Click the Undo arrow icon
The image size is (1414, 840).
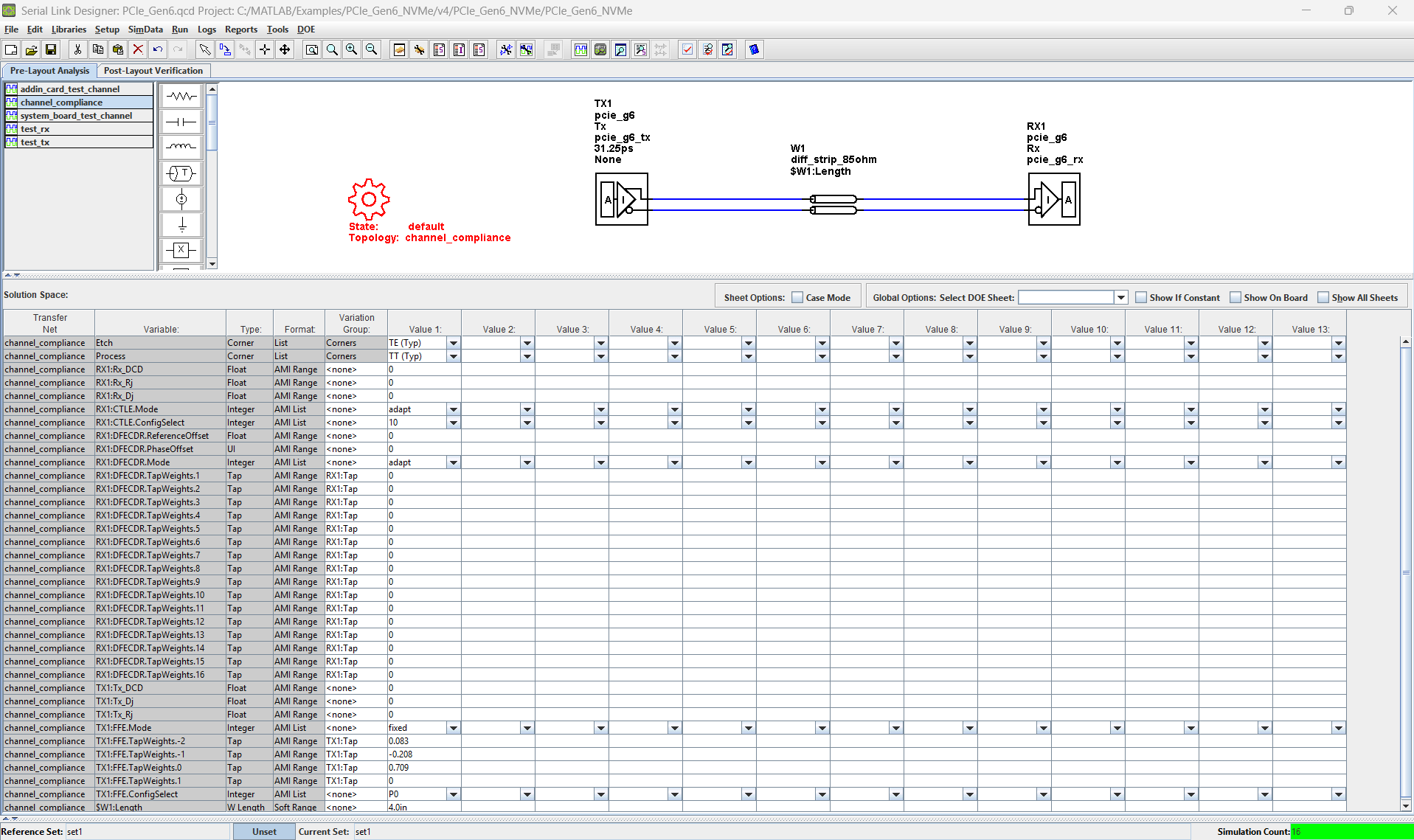coord(158,49)
